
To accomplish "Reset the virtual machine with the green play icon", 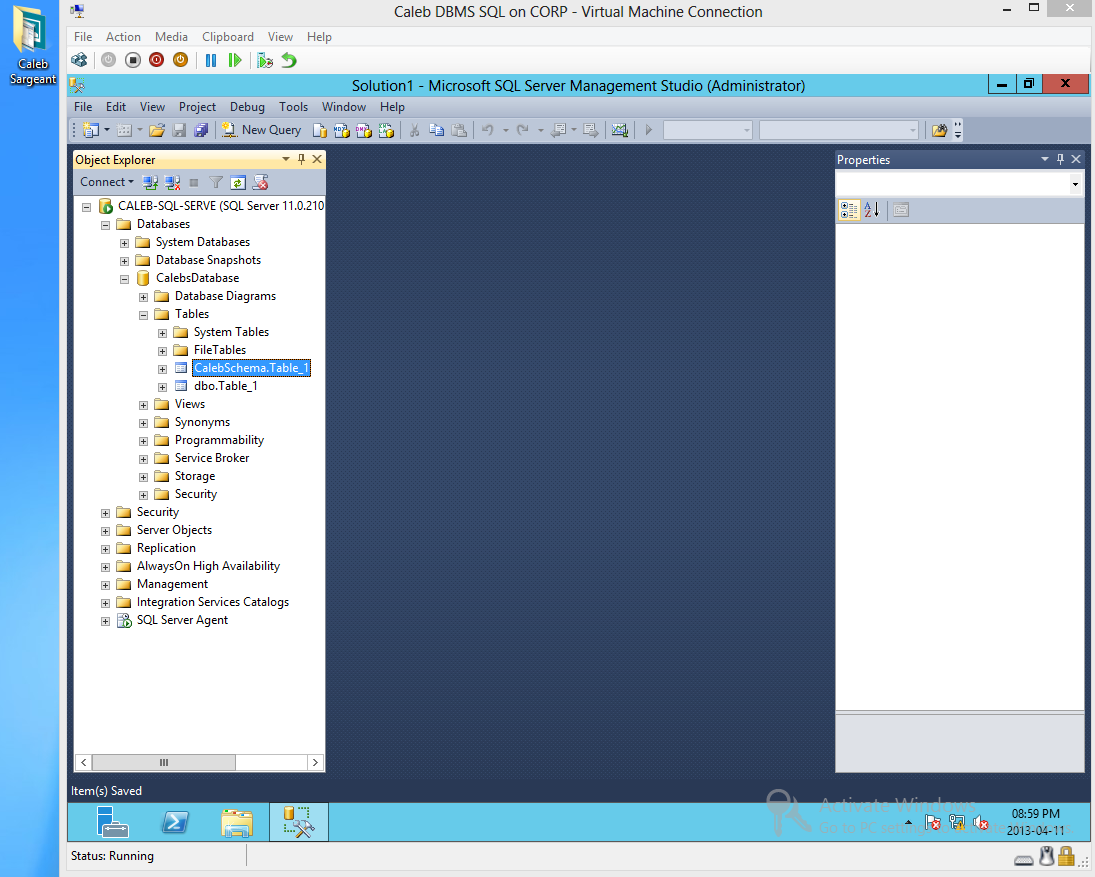I will (235, 60).
